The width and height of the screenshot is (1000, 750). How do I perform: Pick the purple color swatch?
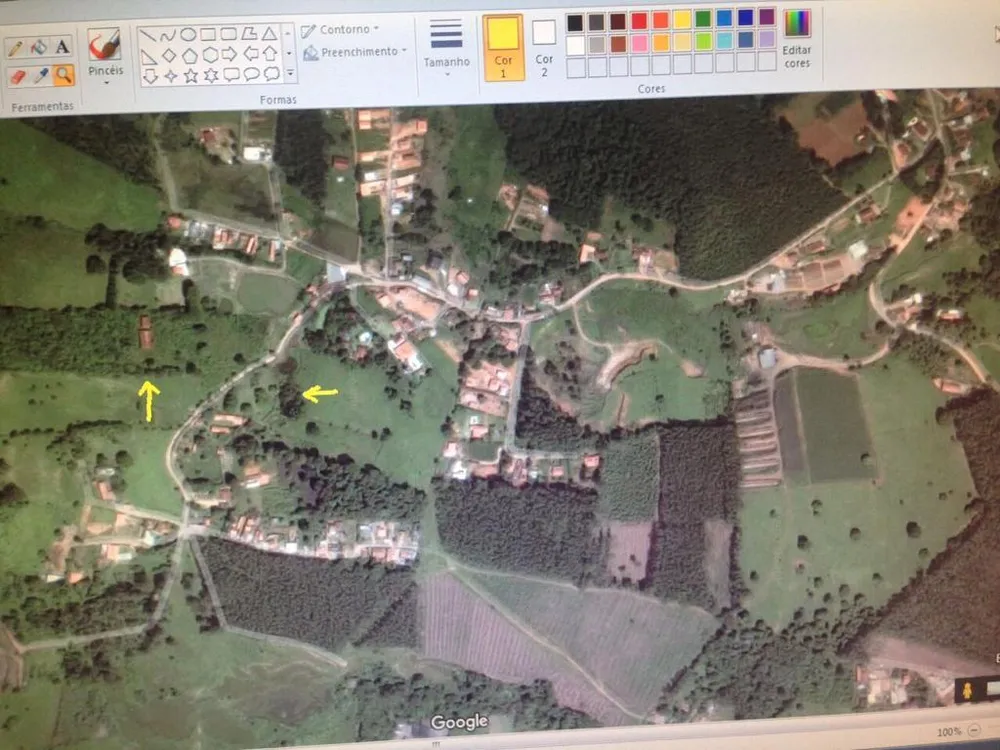click(767, 17)
